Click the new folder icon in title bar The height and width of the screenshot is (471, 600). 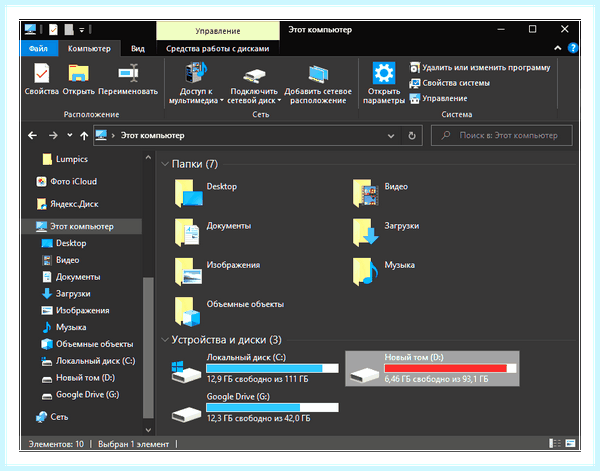69,29
